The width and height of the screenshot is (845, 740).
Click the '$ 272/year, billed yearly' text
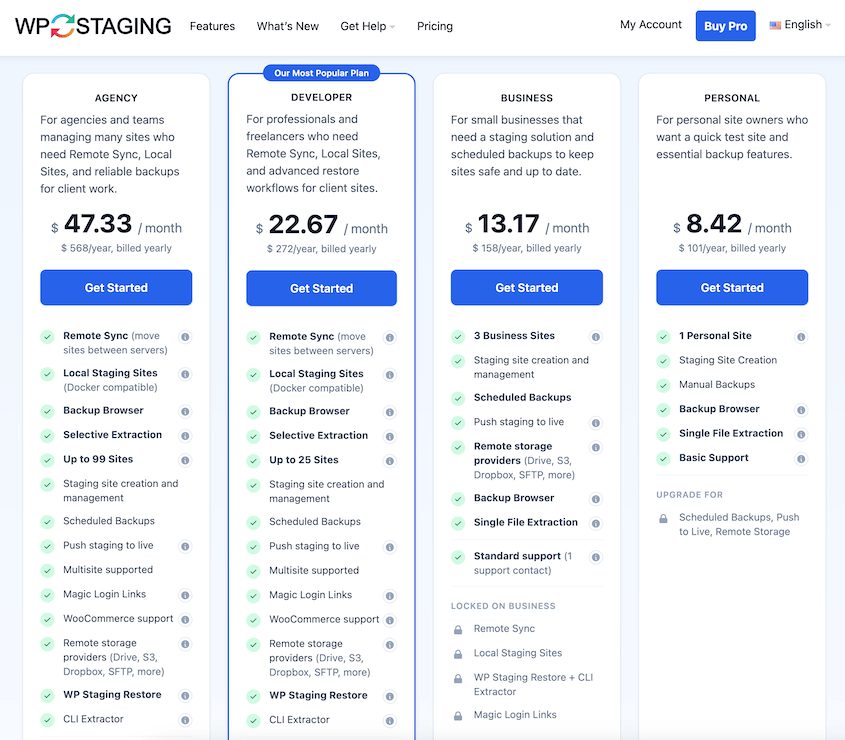coord(322,249)
